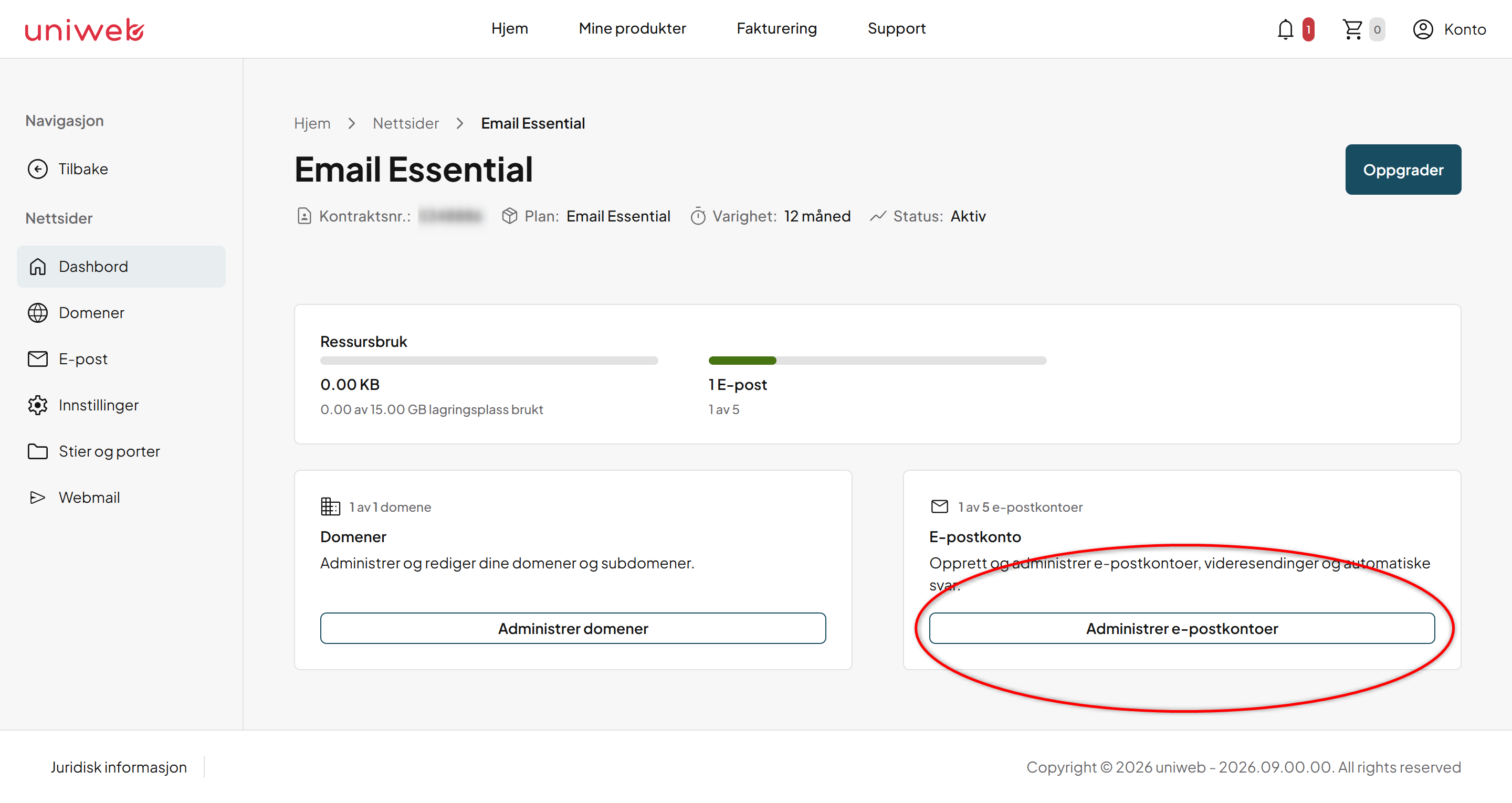Go to Support in top navigation
1512x803 pixels.
pos(896,28)
